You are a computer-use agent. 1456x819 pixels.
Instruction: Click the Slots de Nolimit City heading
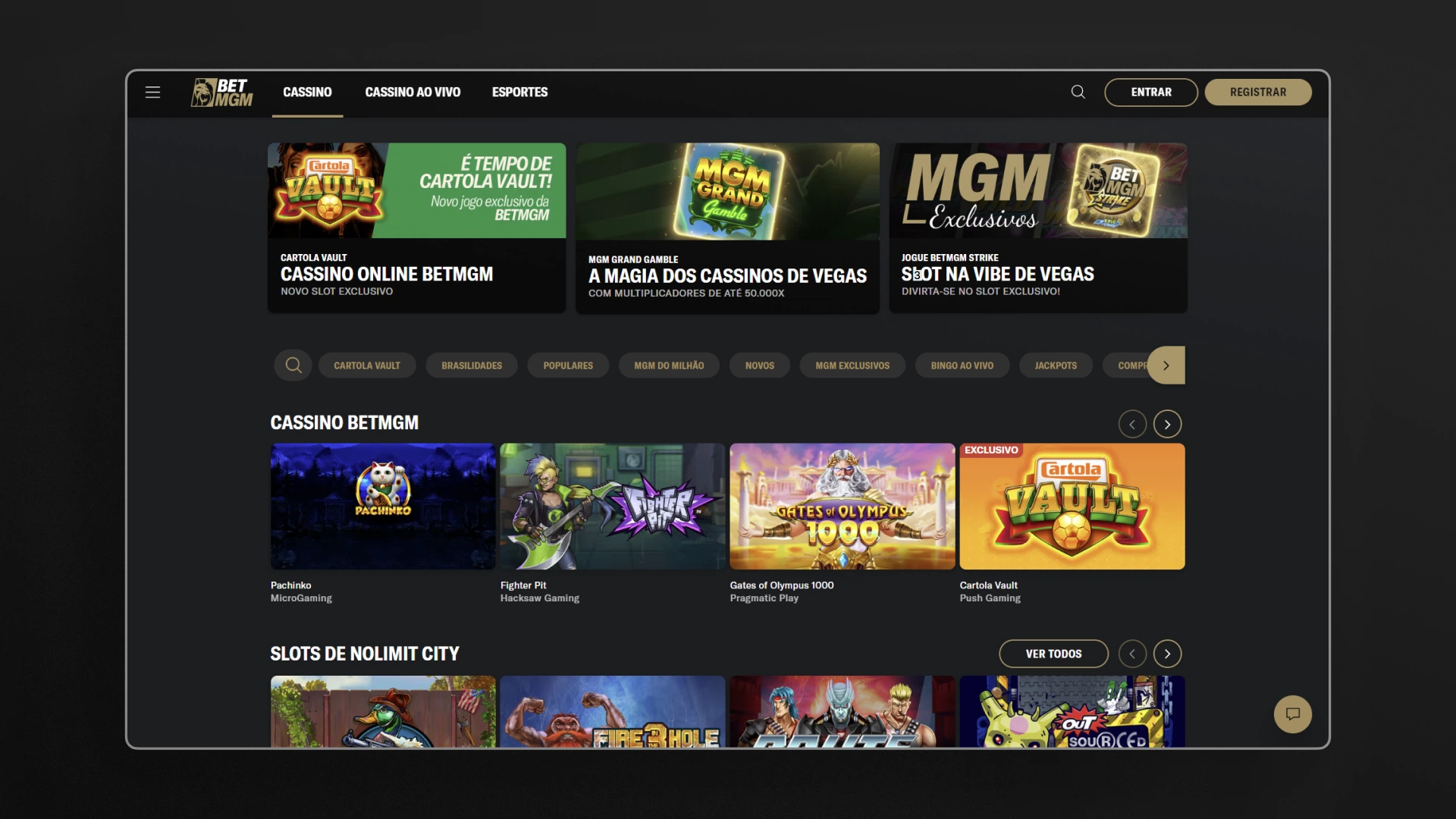(x=365, y=654)
